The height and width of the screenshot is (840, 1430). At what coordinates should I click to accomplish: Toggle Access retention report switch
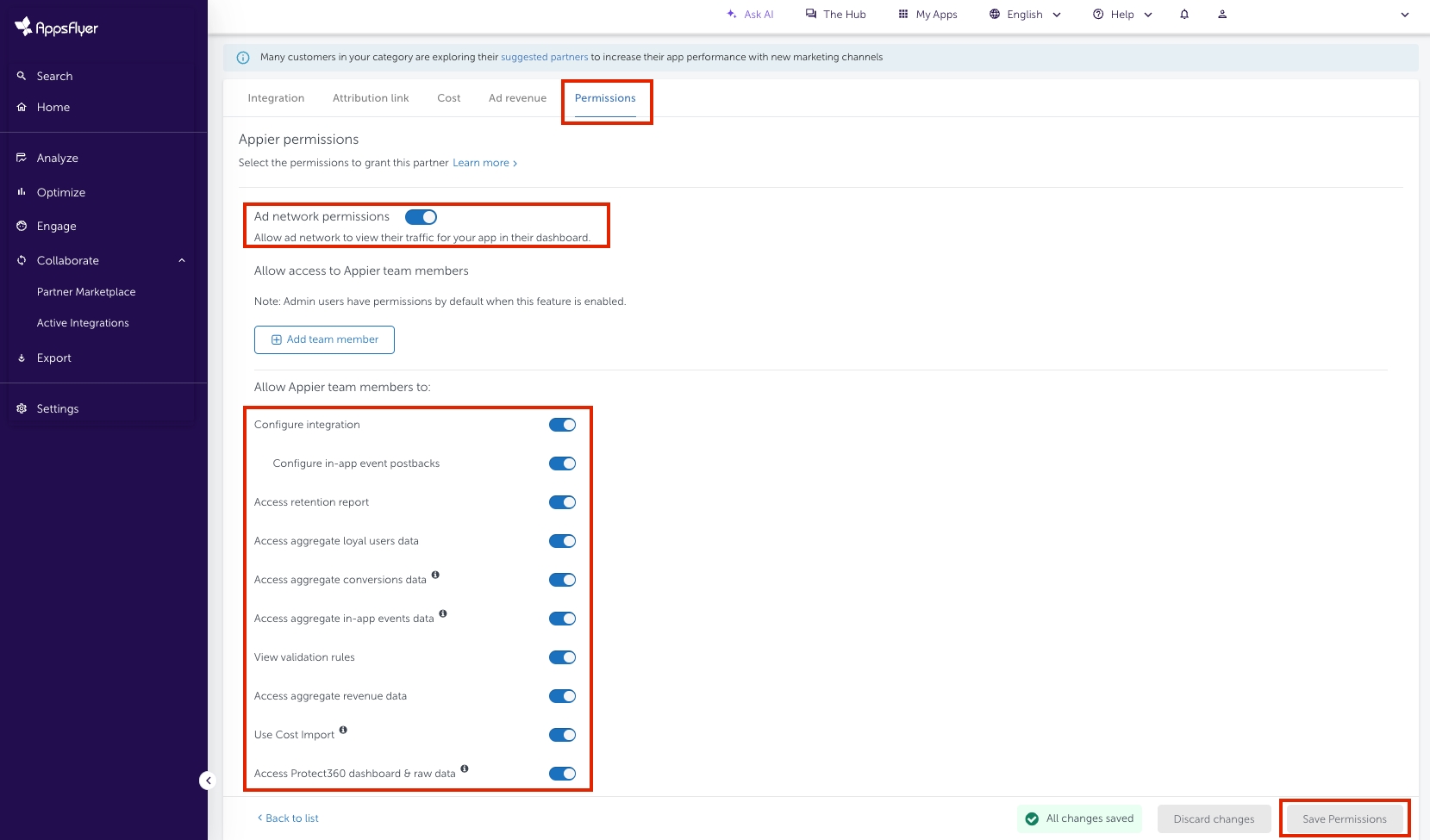point(562,502)
